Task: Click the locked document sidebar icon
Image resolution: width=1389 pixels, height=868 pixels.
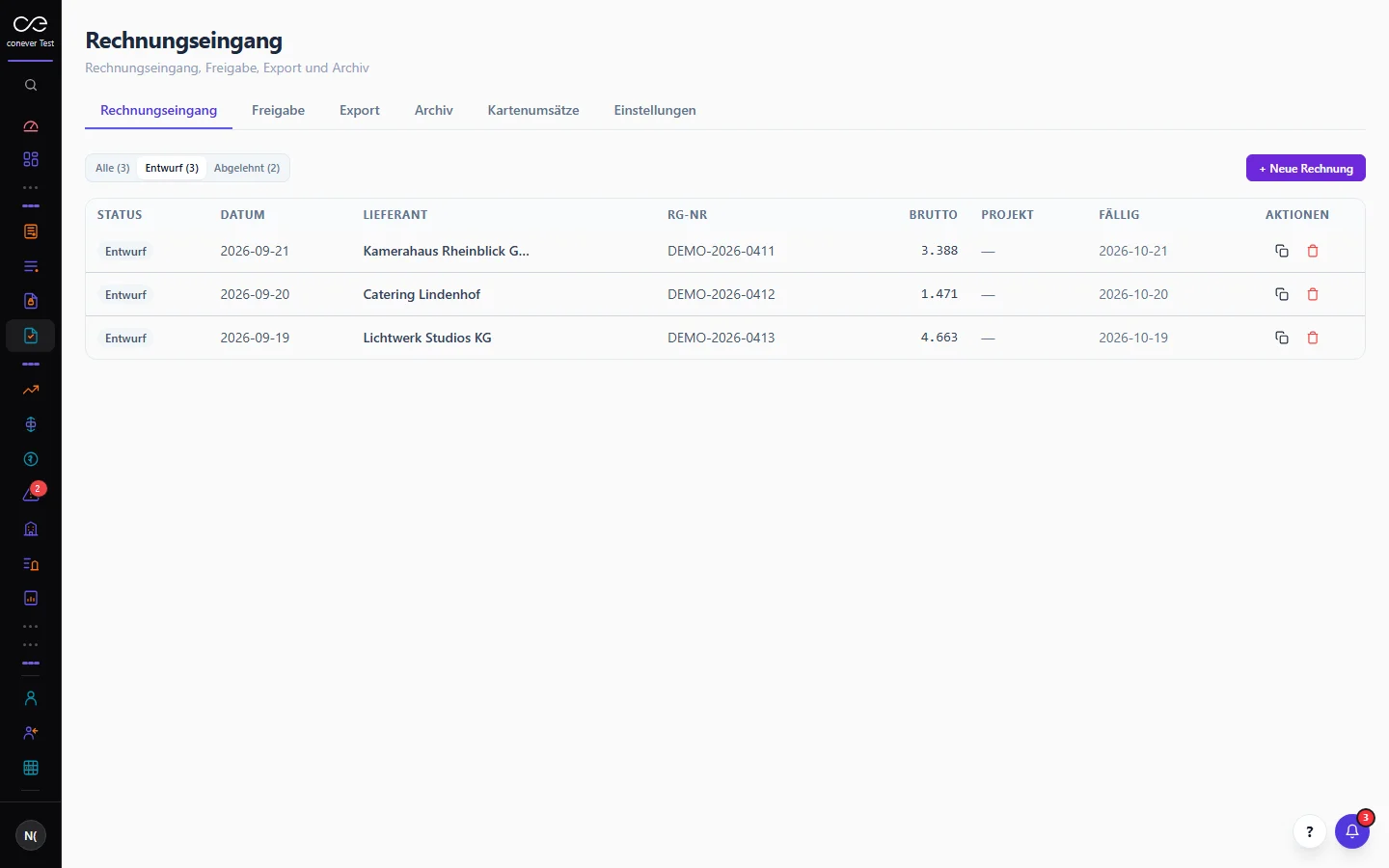Action: point(31,301)
